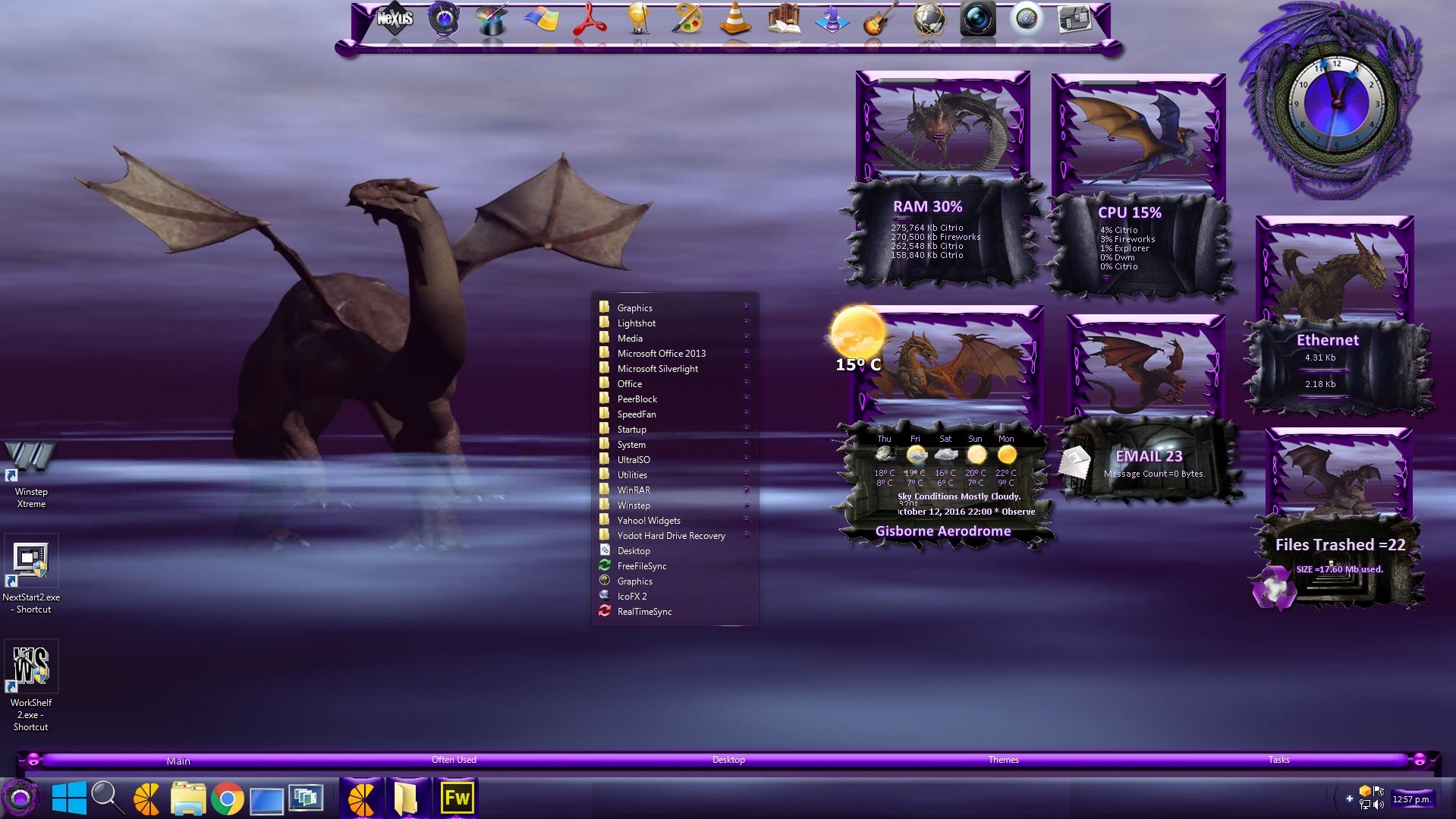Expand the WinRAR folder in the menu
1456x819 pixels.
(634, 490)
